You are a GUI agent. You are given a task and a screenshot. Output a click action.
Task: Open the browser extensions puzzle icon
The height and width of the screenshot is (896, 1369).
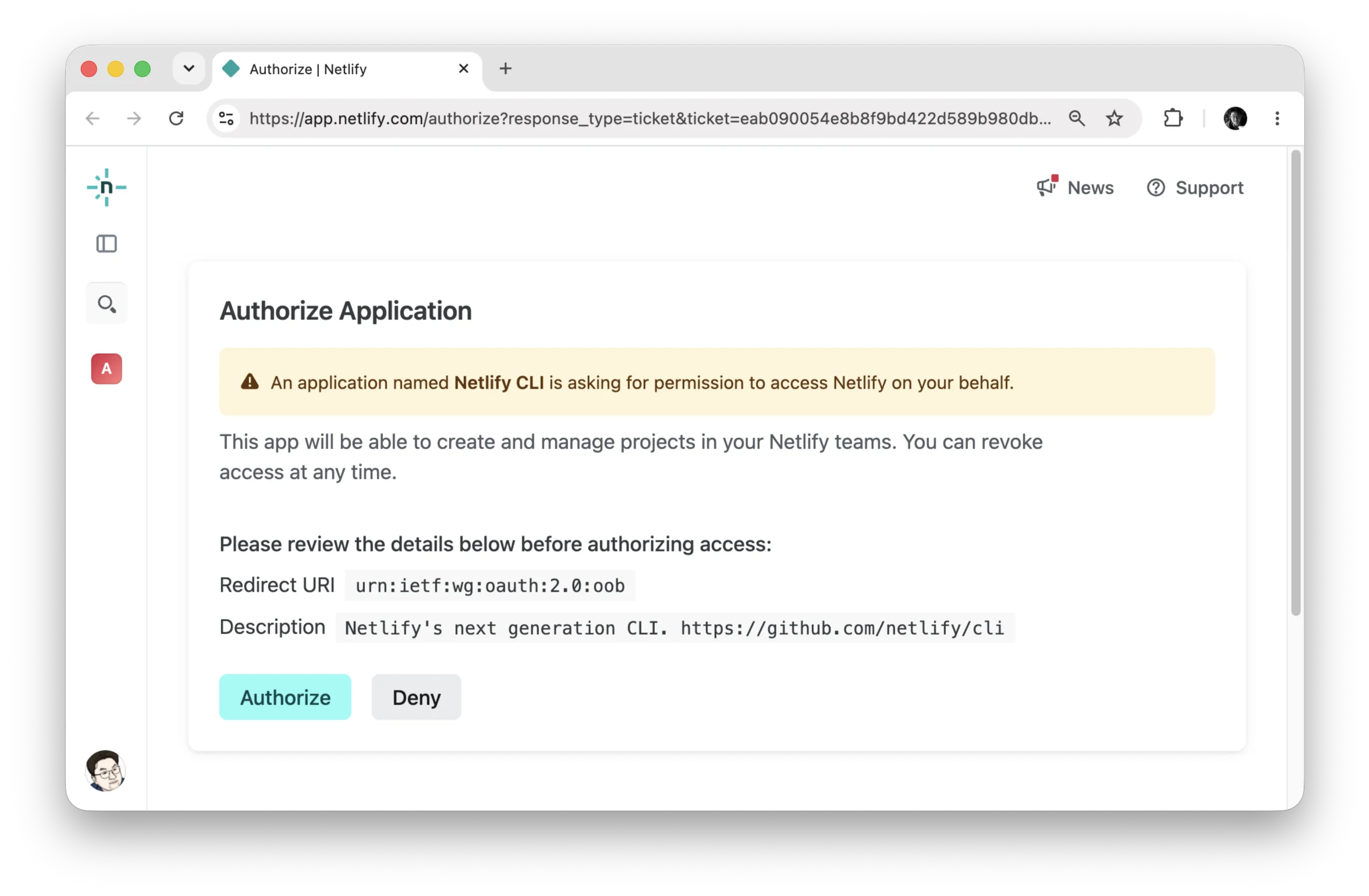[x=1173, y=119]
